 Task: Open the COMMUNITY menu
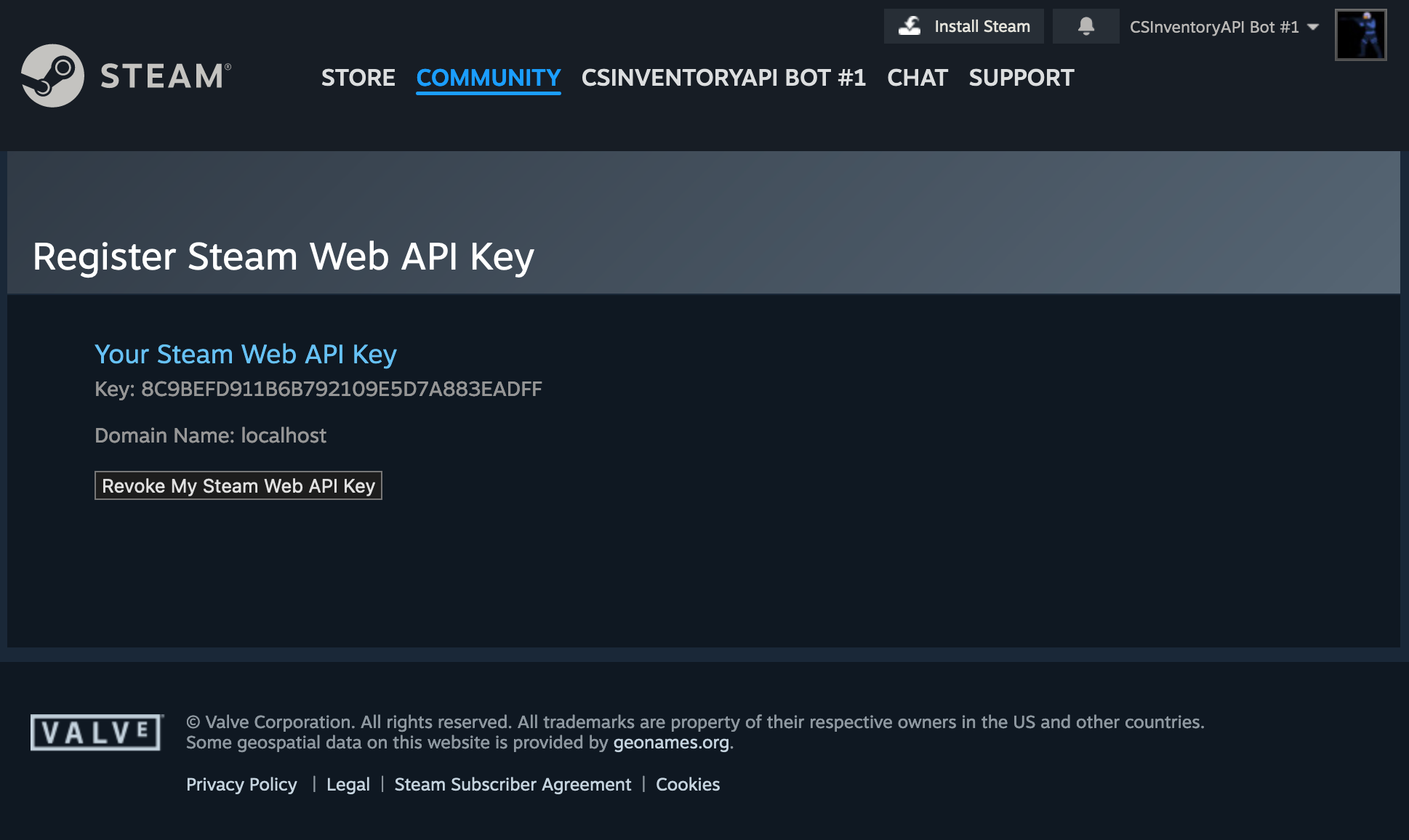tap(489, 77)
